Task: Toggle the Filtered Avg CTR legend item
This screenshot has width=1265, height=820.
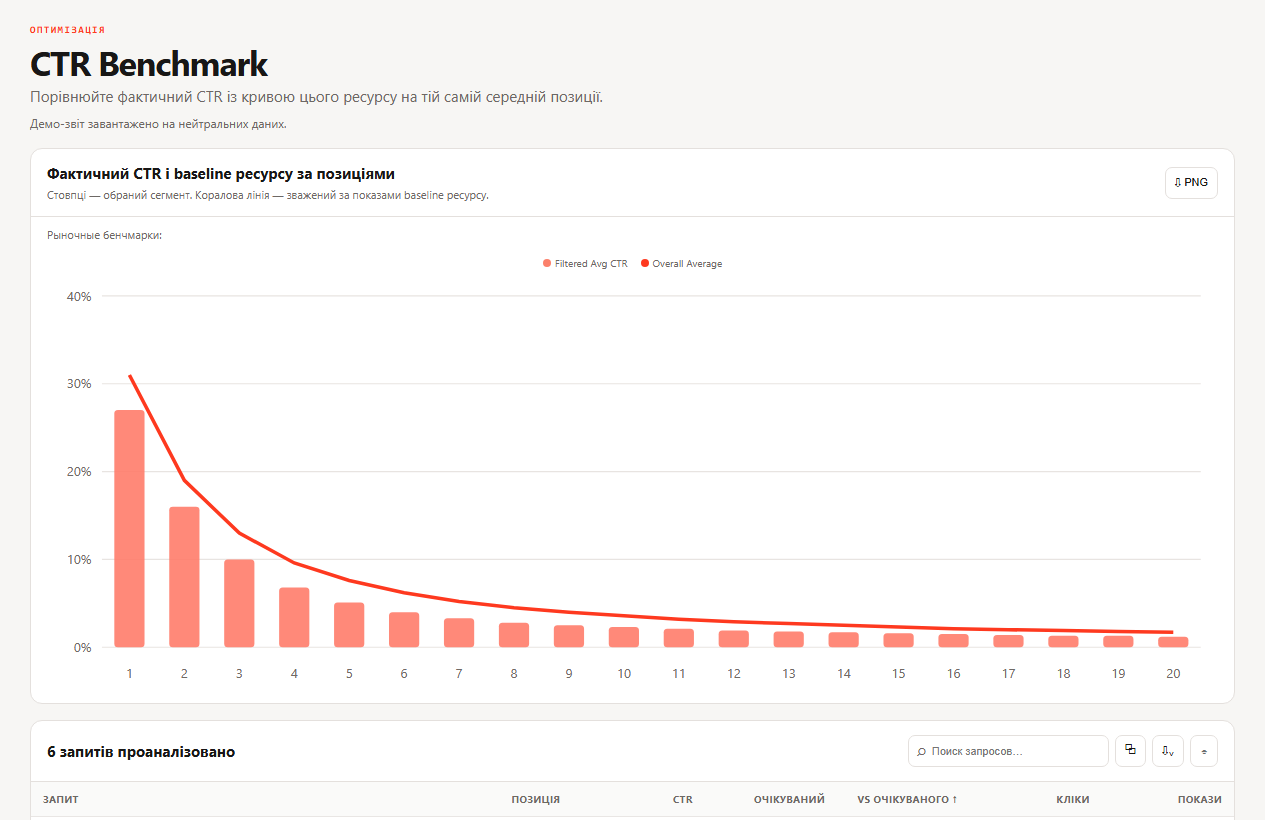Action: (585, 264)
